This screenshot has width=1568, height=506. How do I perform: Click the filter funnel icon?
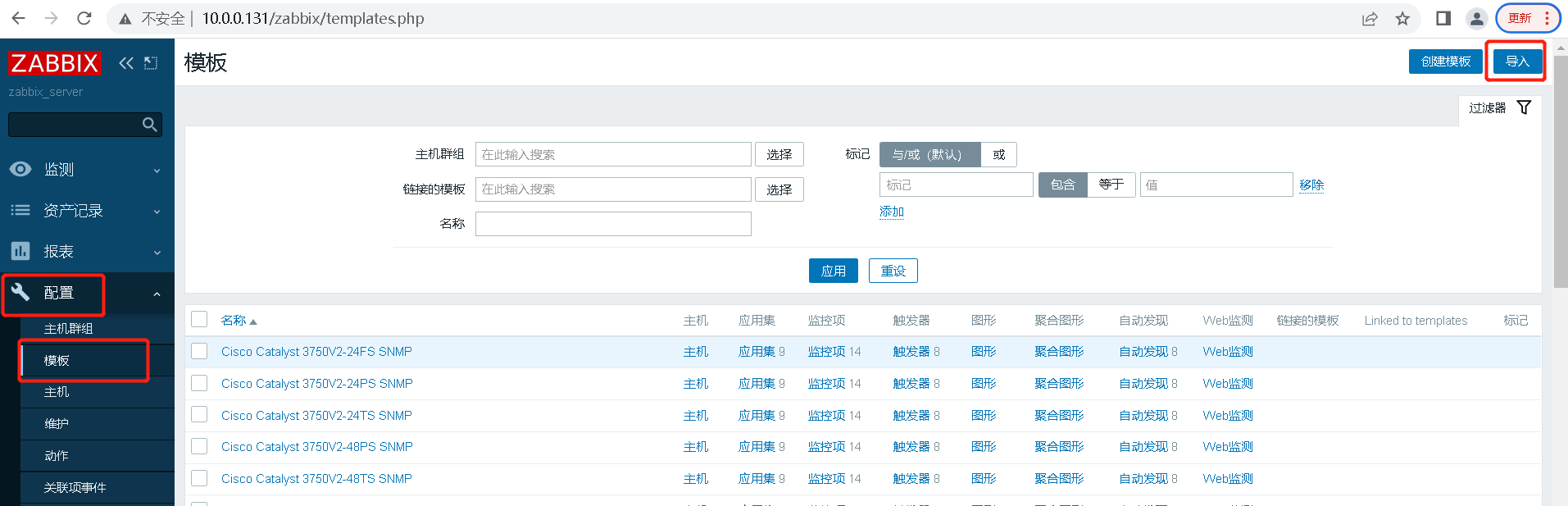click(1524, 107)
